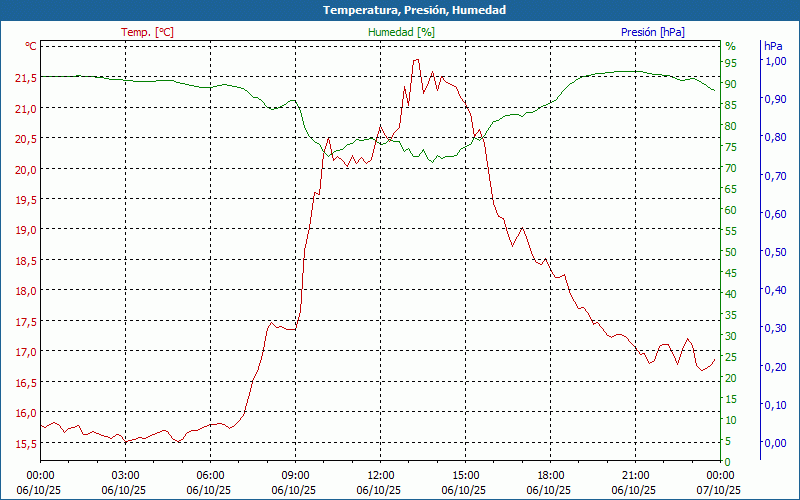Select the red Temp. [°C] legend label

147,32
